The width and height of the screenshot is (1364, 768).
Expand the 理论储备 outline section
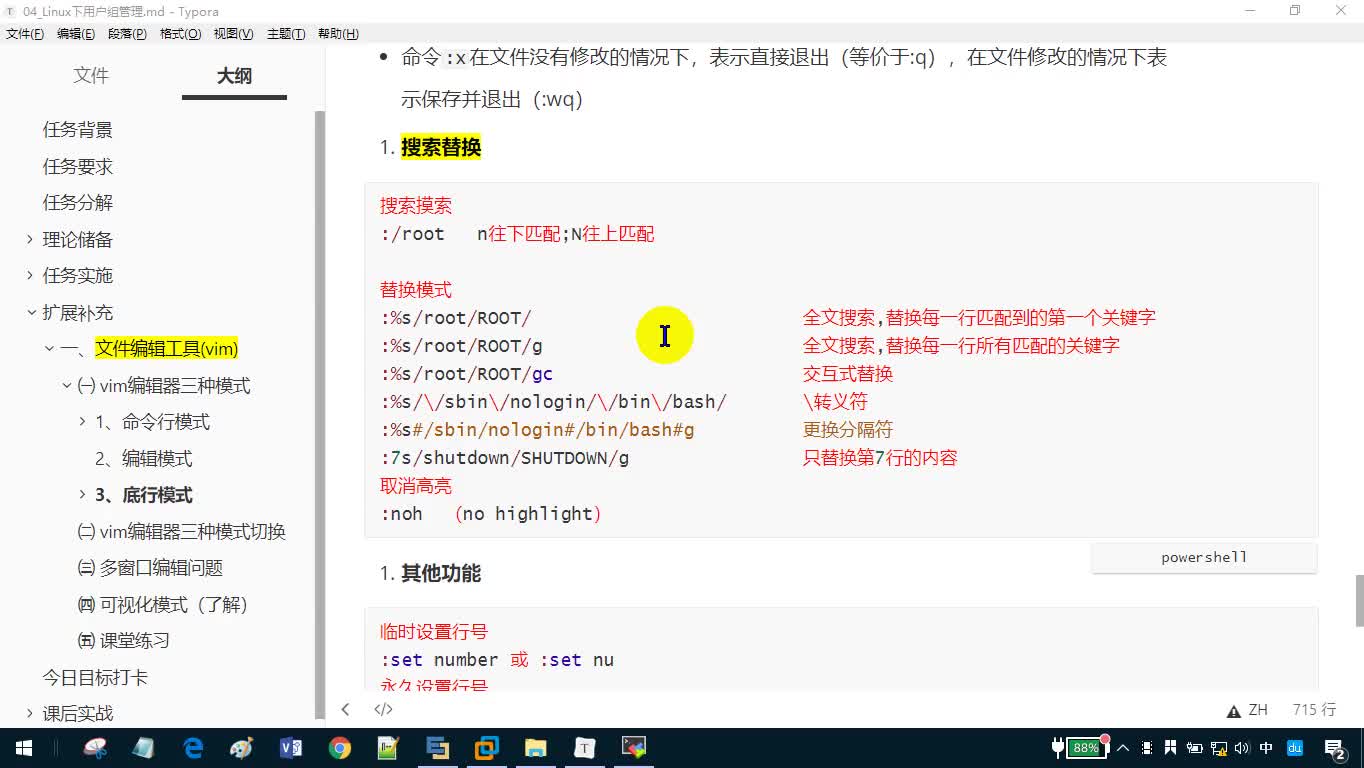[30, 240]
